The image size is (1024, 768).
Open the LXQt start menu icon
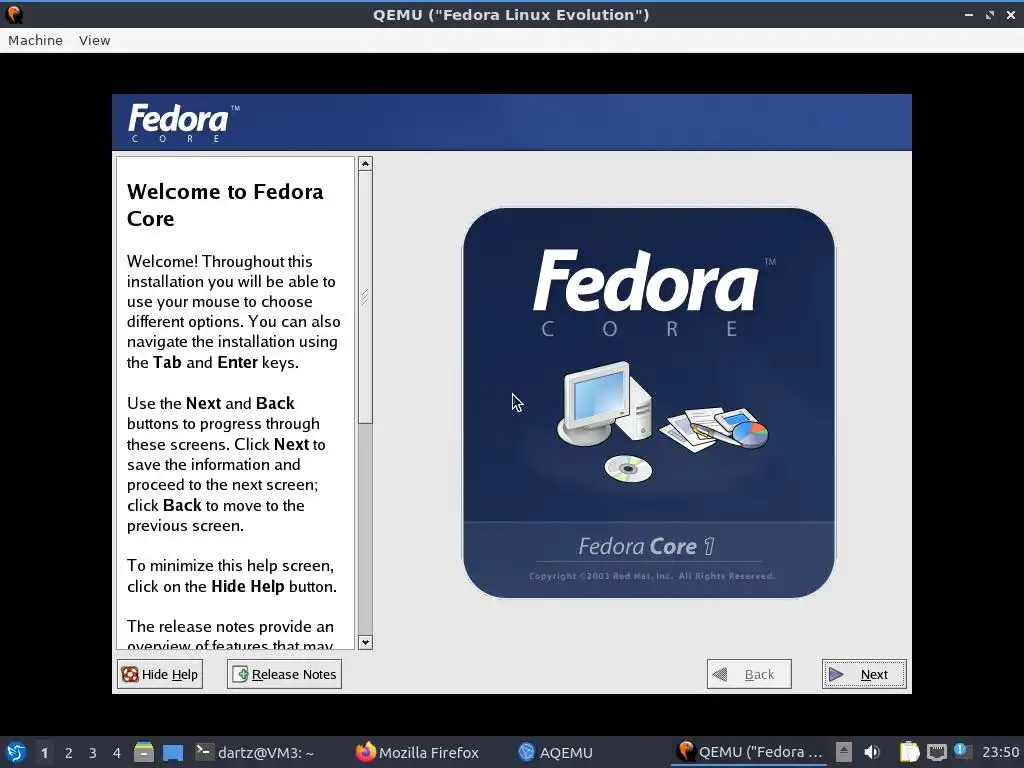point(16,752)
